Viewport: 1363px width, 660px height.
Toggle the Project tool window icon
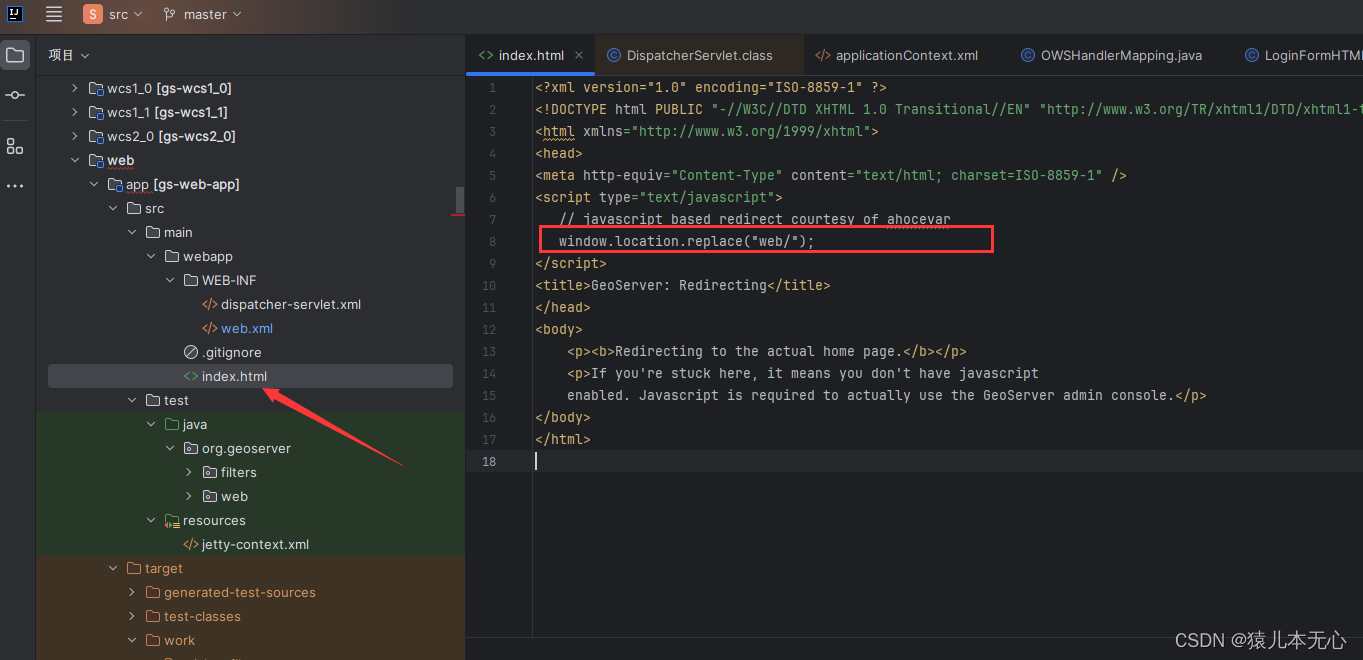[x=15, y=55]
